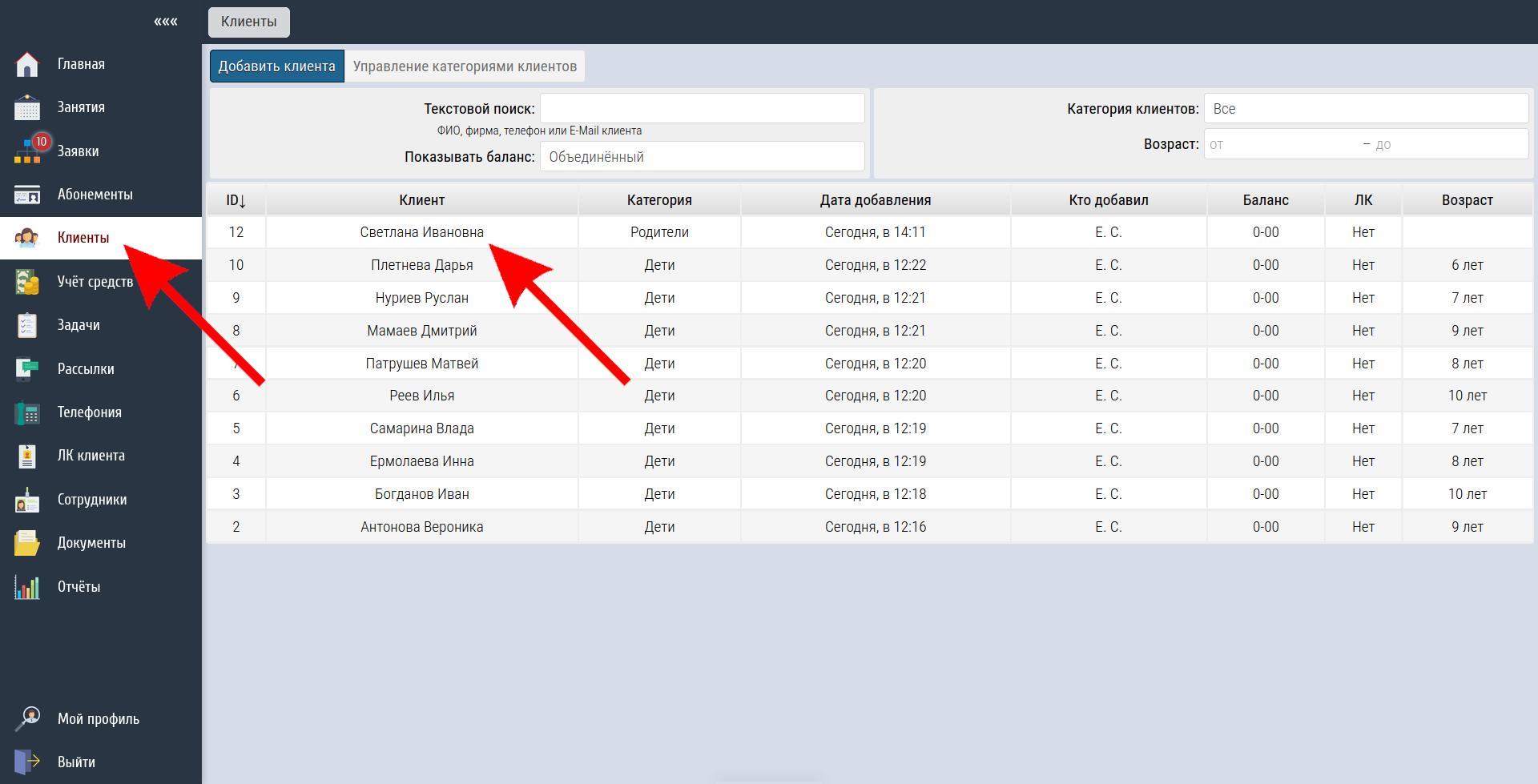The width and height of the screenshot is (1538, 784).
Task: Click the Возраст 'от' input field
Action: pos(1282,144)
